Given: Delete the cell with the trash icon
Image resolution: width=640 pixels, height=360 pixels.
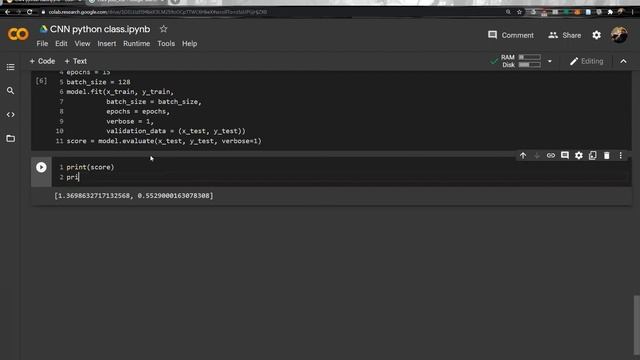Looking at the screenshot, I should tap(607, 156).
